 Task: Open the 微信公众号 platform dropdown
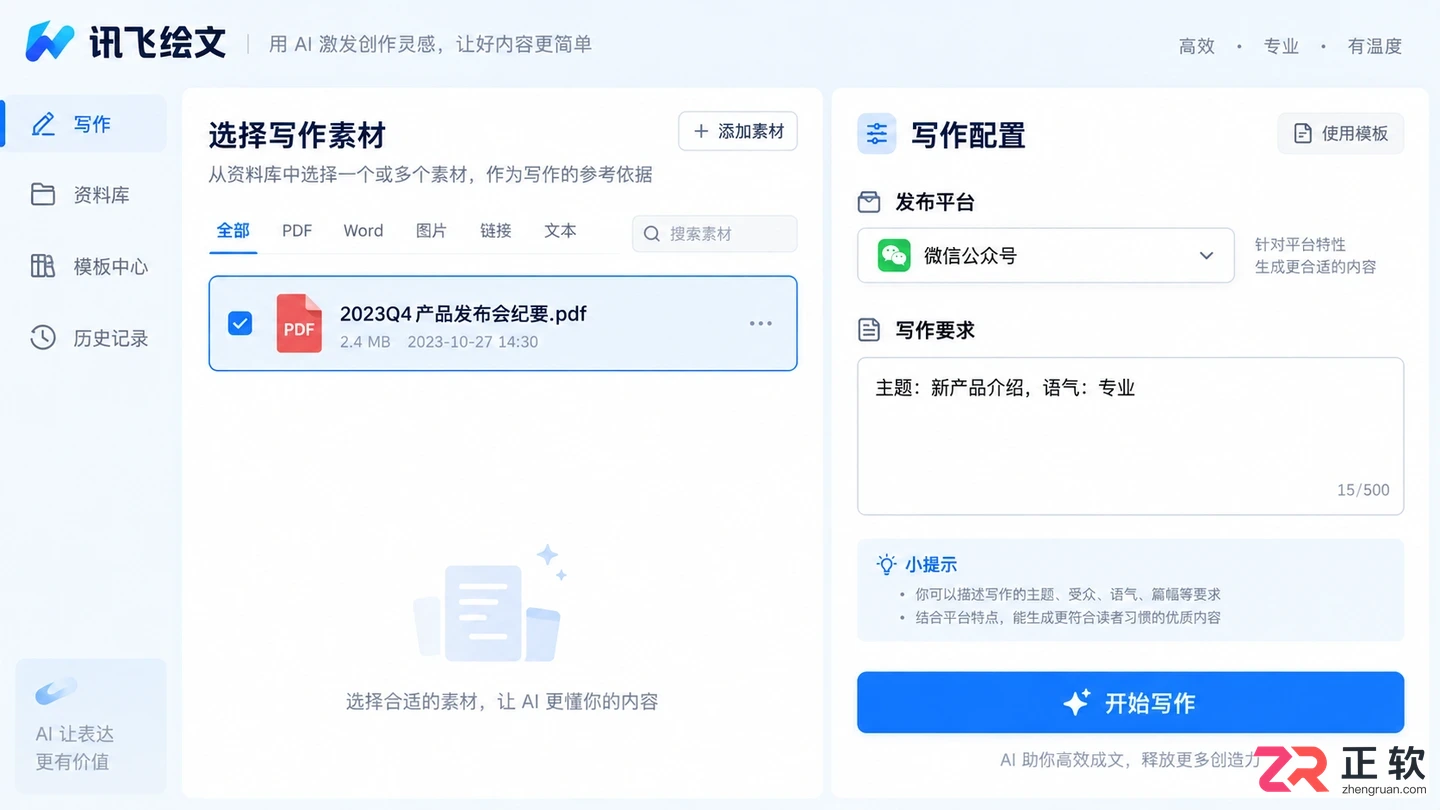(x=1045, y=256)
